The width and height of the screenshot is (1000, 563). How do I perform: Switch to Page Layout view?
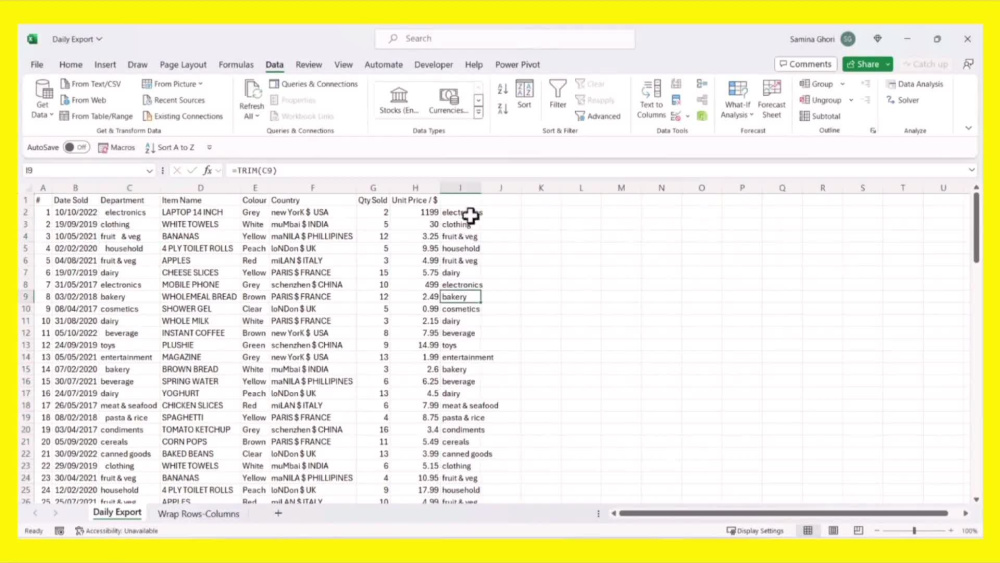[x=834, y=530]
